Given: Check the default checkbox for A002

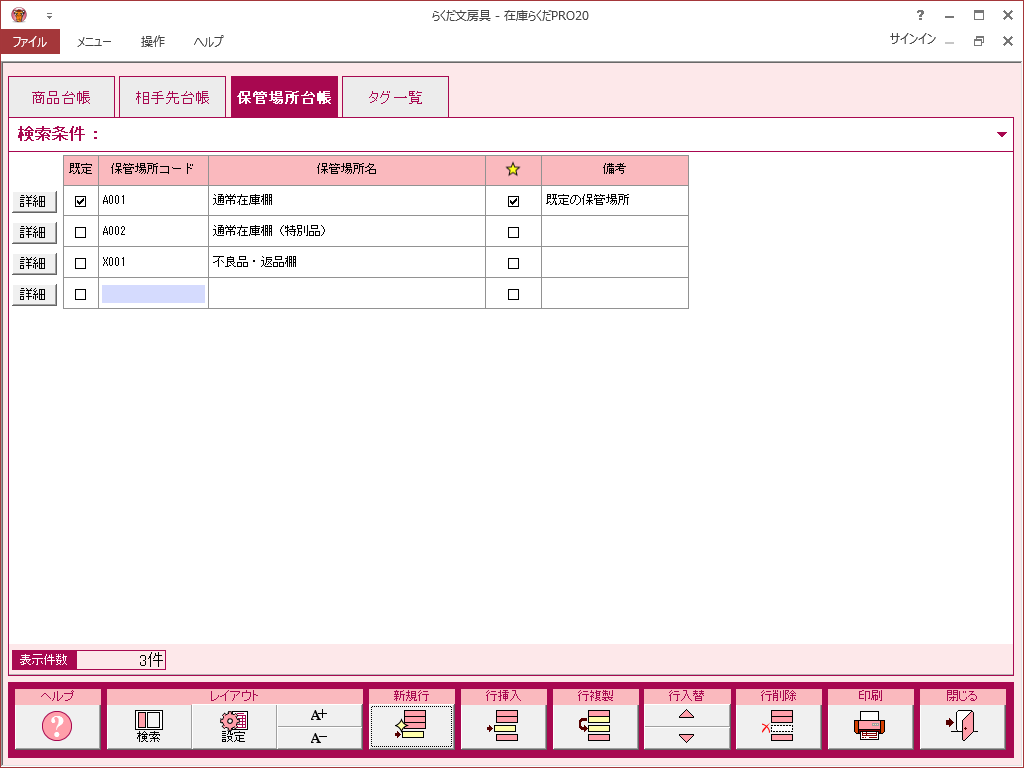Looking at the screenshot, I should [81, 232].
